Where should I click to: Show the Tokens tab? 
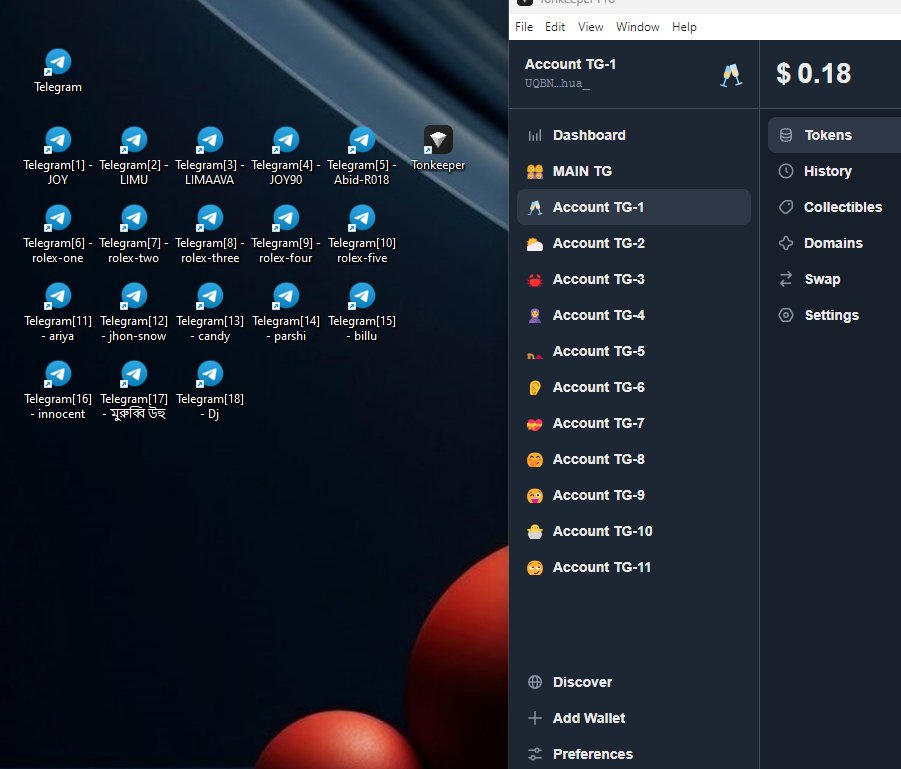834,135
